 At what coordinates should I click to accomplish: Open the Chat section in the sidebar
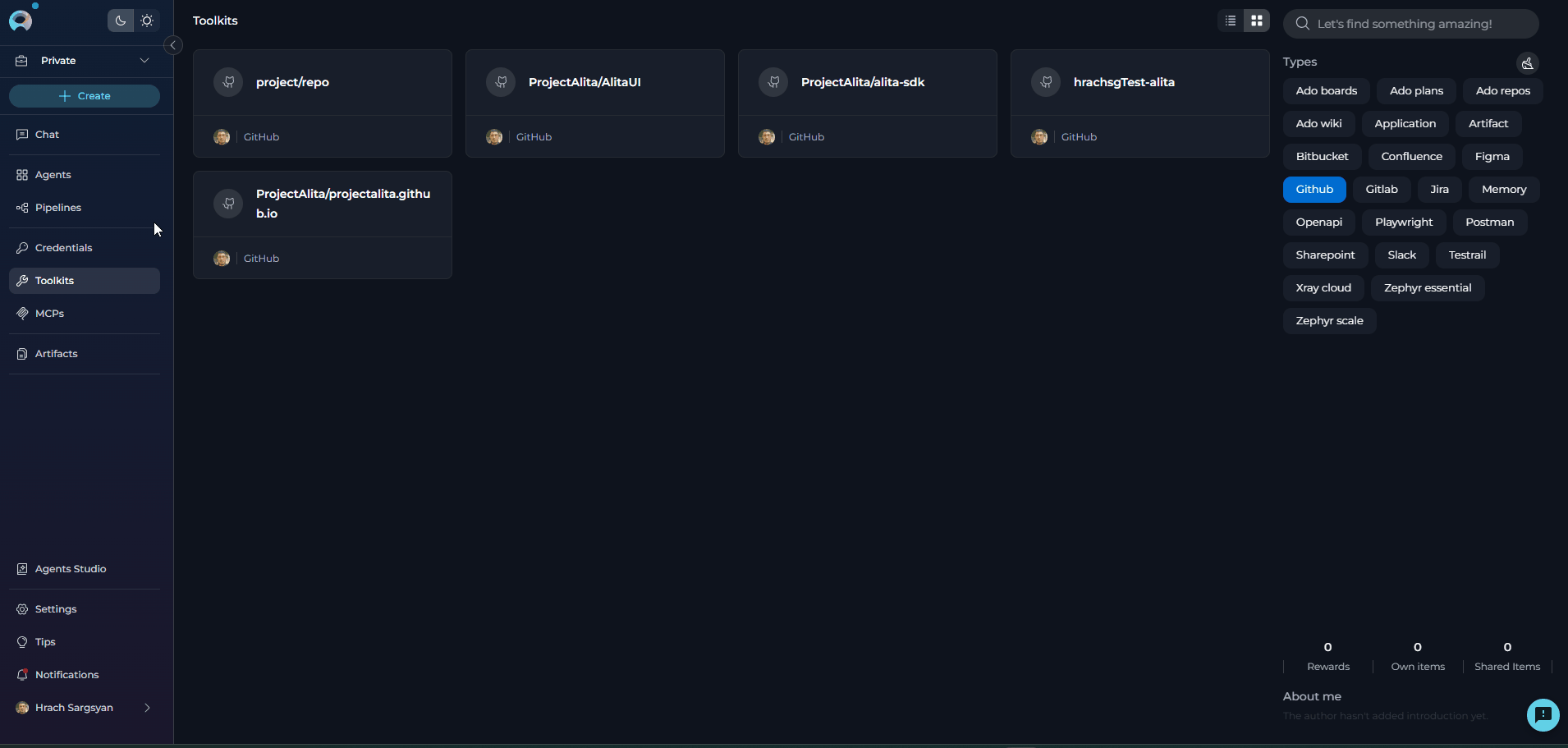pos(46,134)
